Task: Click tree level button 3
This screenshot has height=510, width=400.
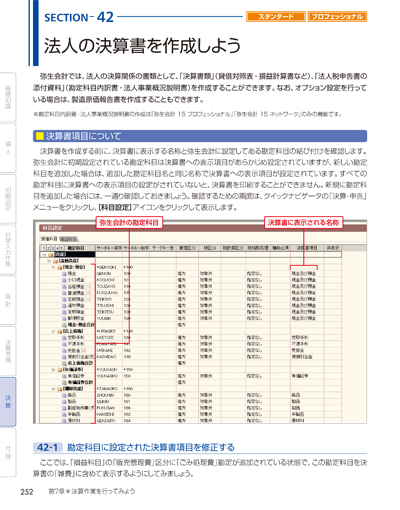Action: click(x=53, y=248)
